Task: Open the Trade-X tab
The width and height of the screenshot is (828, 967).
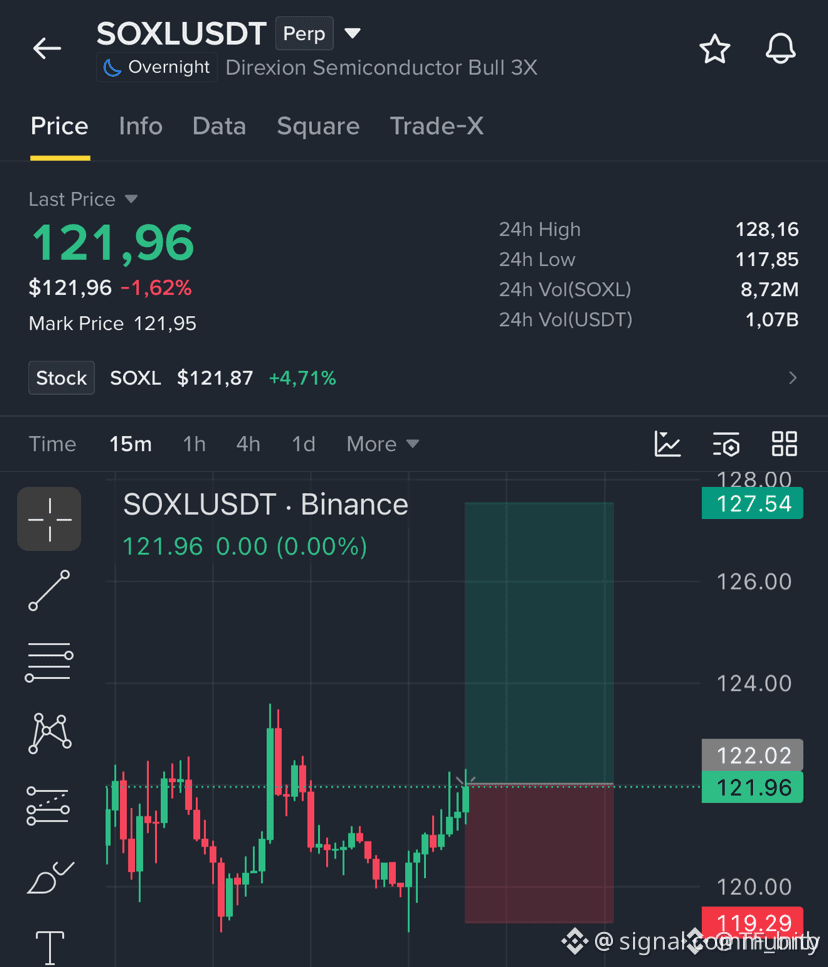Action: (x=437, y=126)
